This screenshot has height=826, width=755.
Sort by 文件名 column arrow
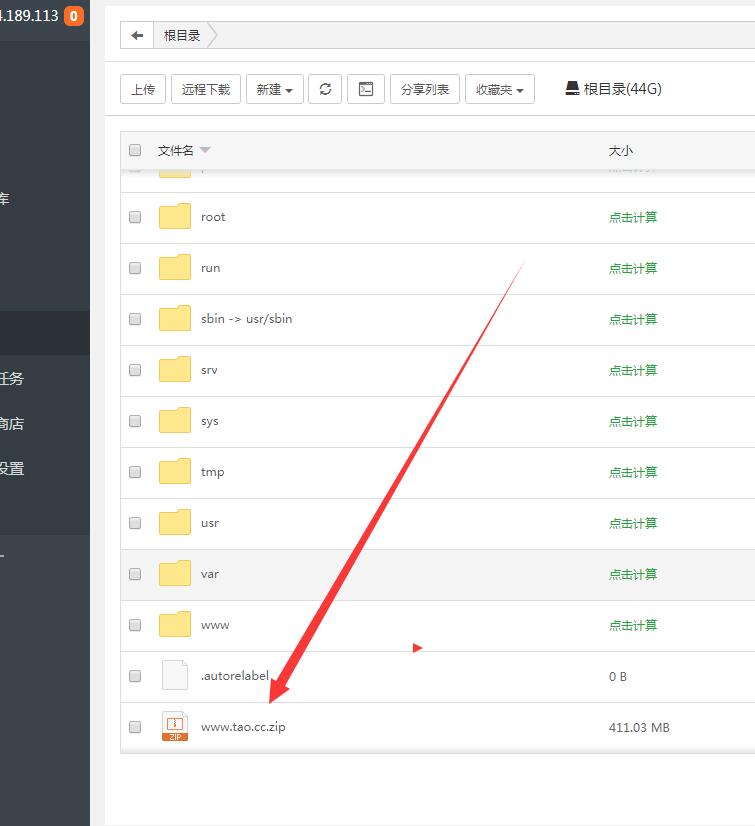205,150
